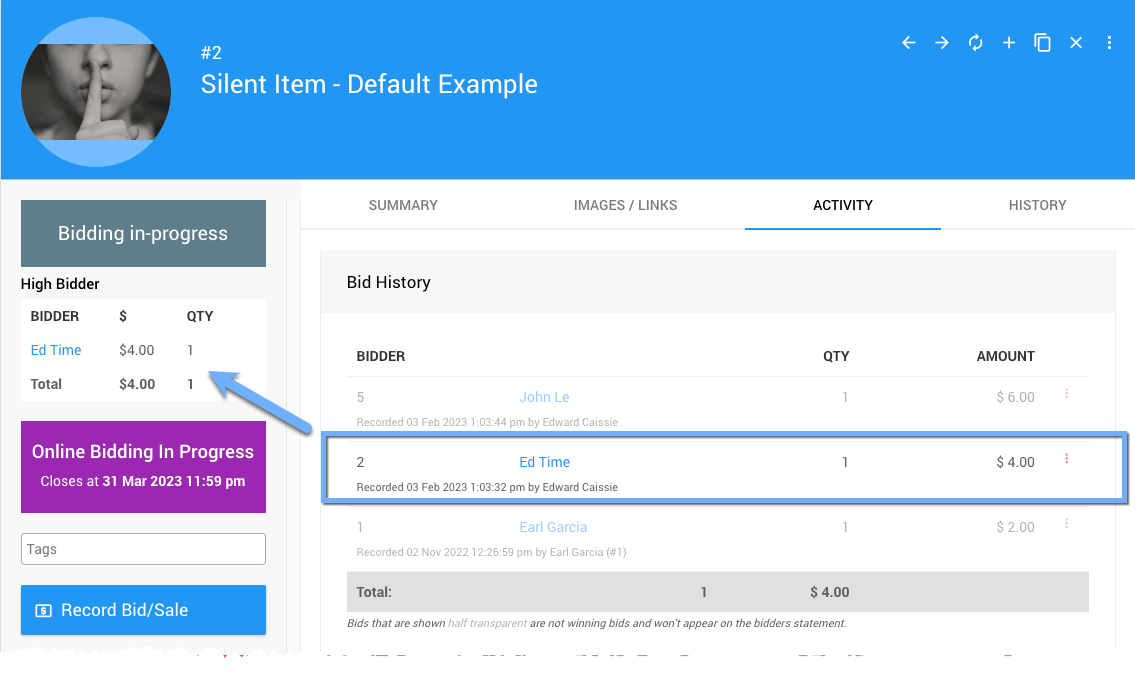Viewport: 1135px width, 682px height.
Task: Open the header more options menu
Action: coord(1109,43)
